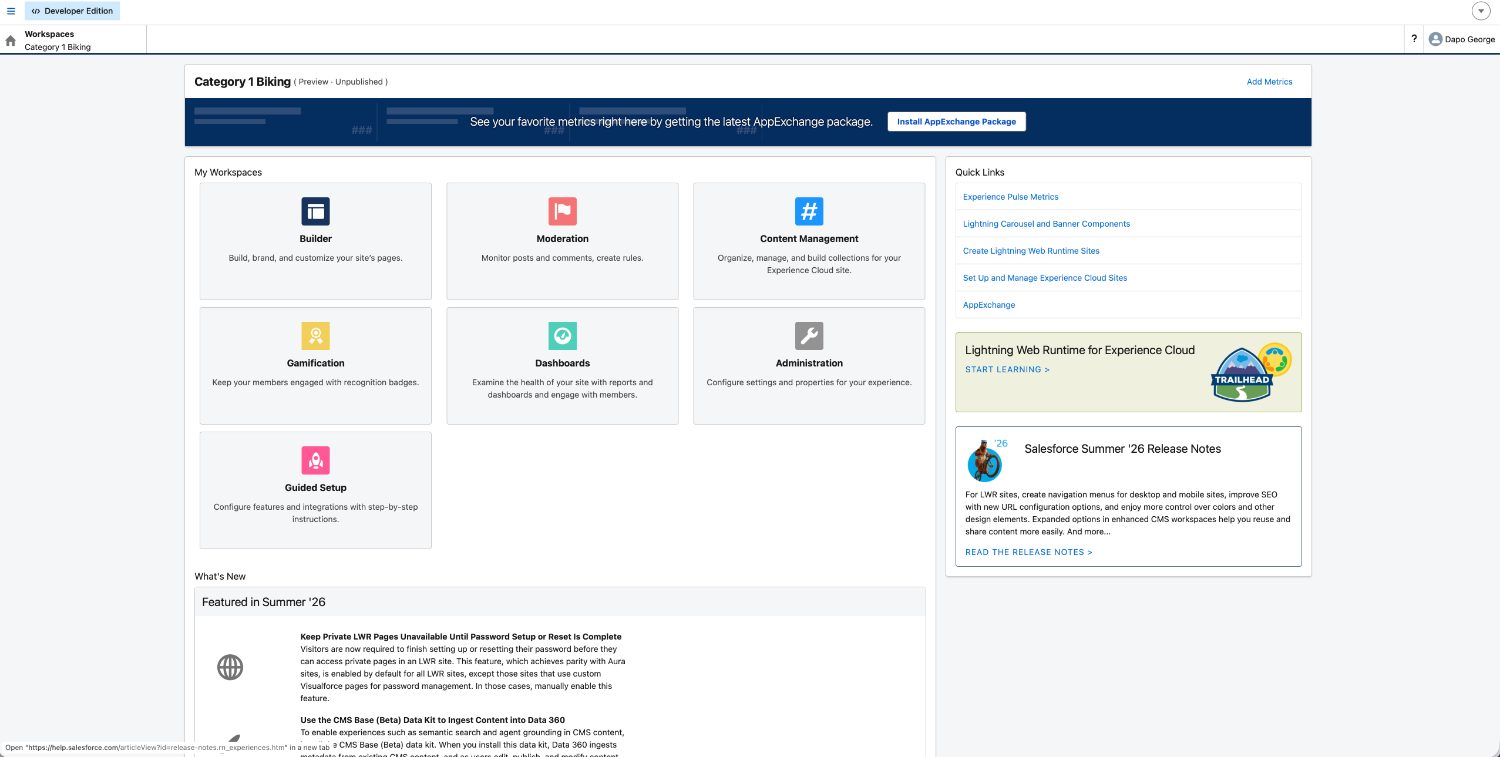Click Use the CMS Base Data Kit headline

tap(432, 720)
